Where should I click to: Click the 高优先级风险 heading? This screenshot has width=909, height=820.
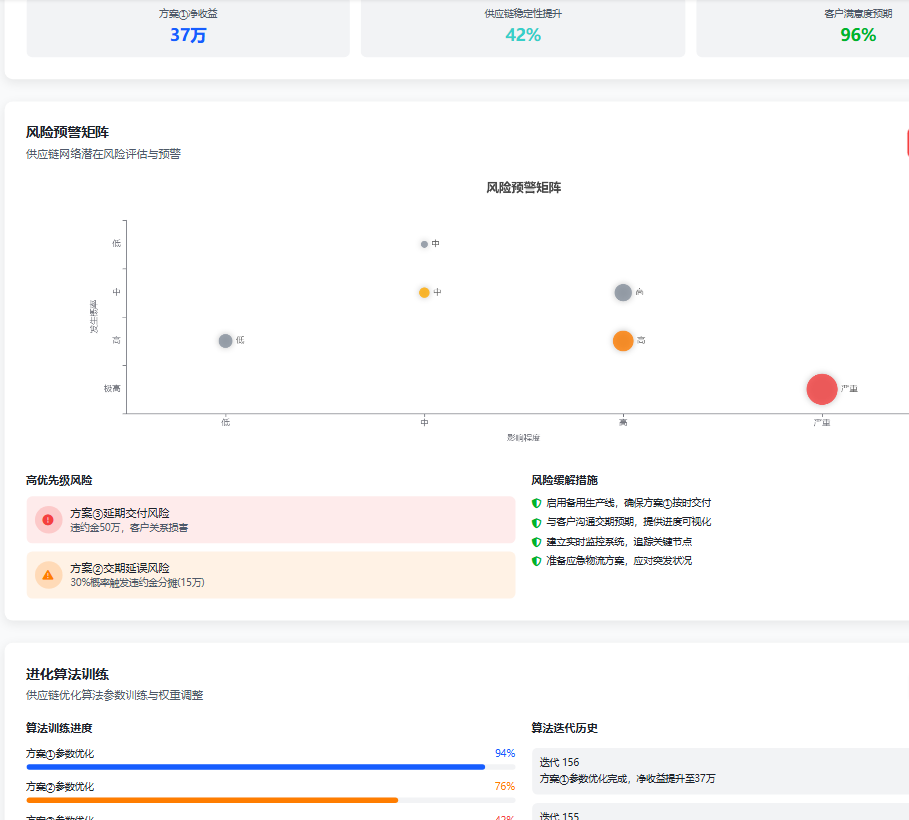(x=59, y=480)
